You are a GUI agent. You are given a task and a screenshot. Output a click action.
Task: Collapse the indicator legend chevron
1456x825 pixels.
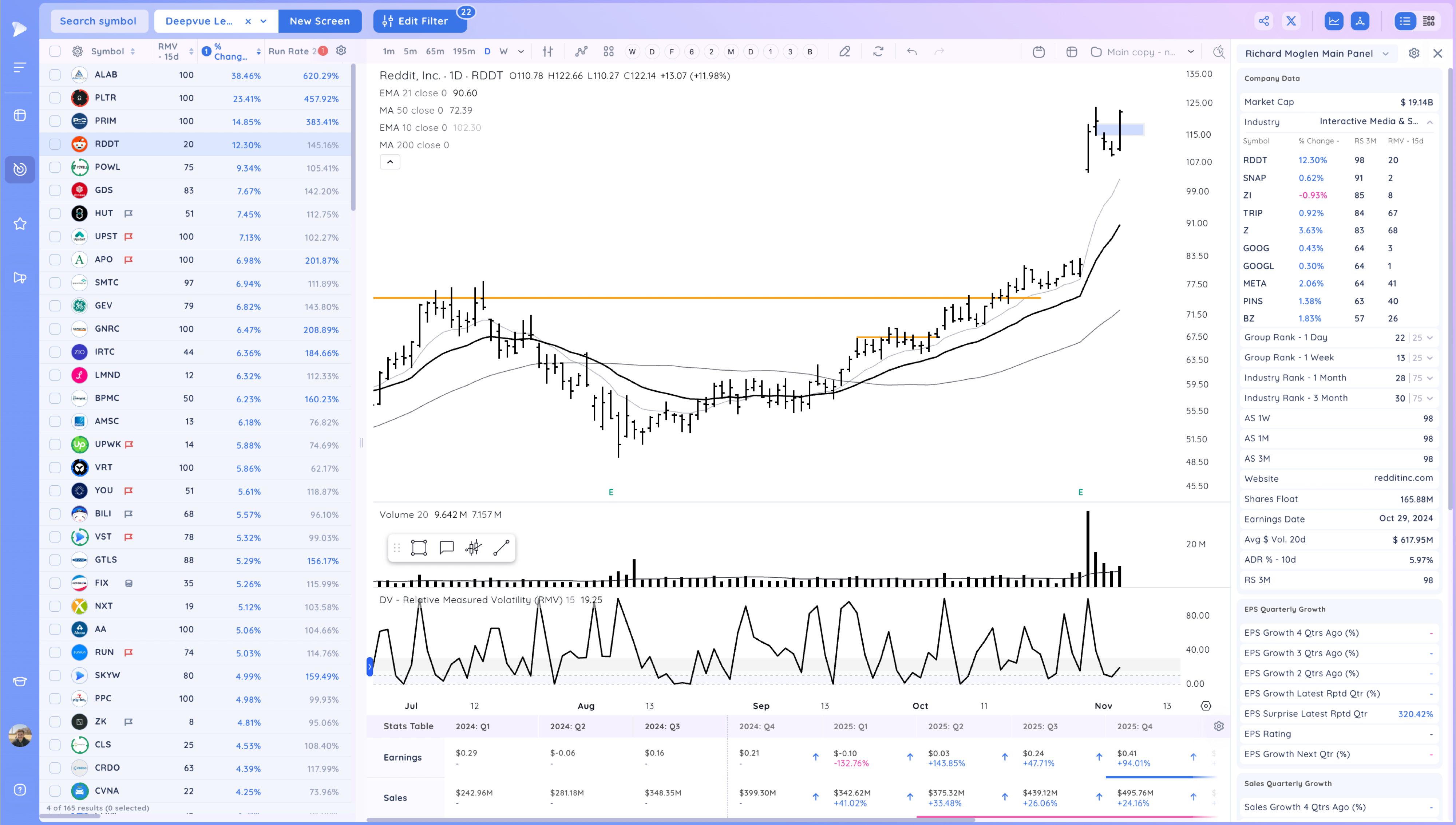389,162
